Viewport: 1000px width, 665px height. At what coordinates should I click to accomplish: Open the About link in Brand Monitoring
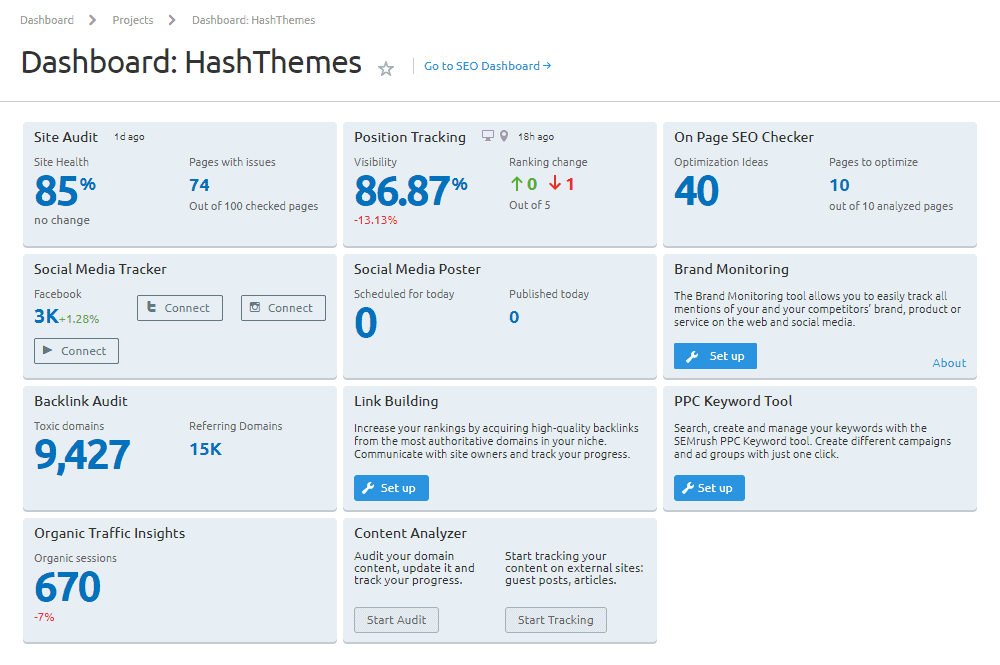tap(949, 363)
